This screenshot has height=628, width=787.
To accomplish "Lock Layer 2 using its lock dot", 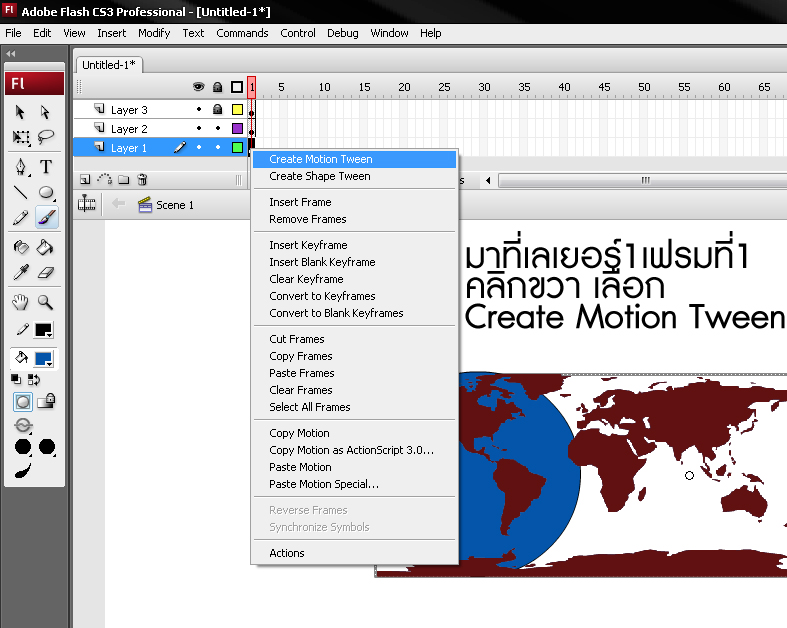I will click(x=218, y=128).
